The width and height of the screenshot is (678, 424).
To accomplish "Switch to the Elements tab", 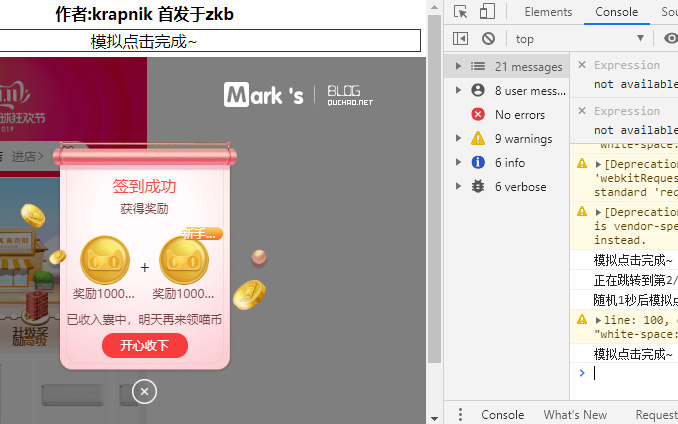I will [x=548, y=12].
